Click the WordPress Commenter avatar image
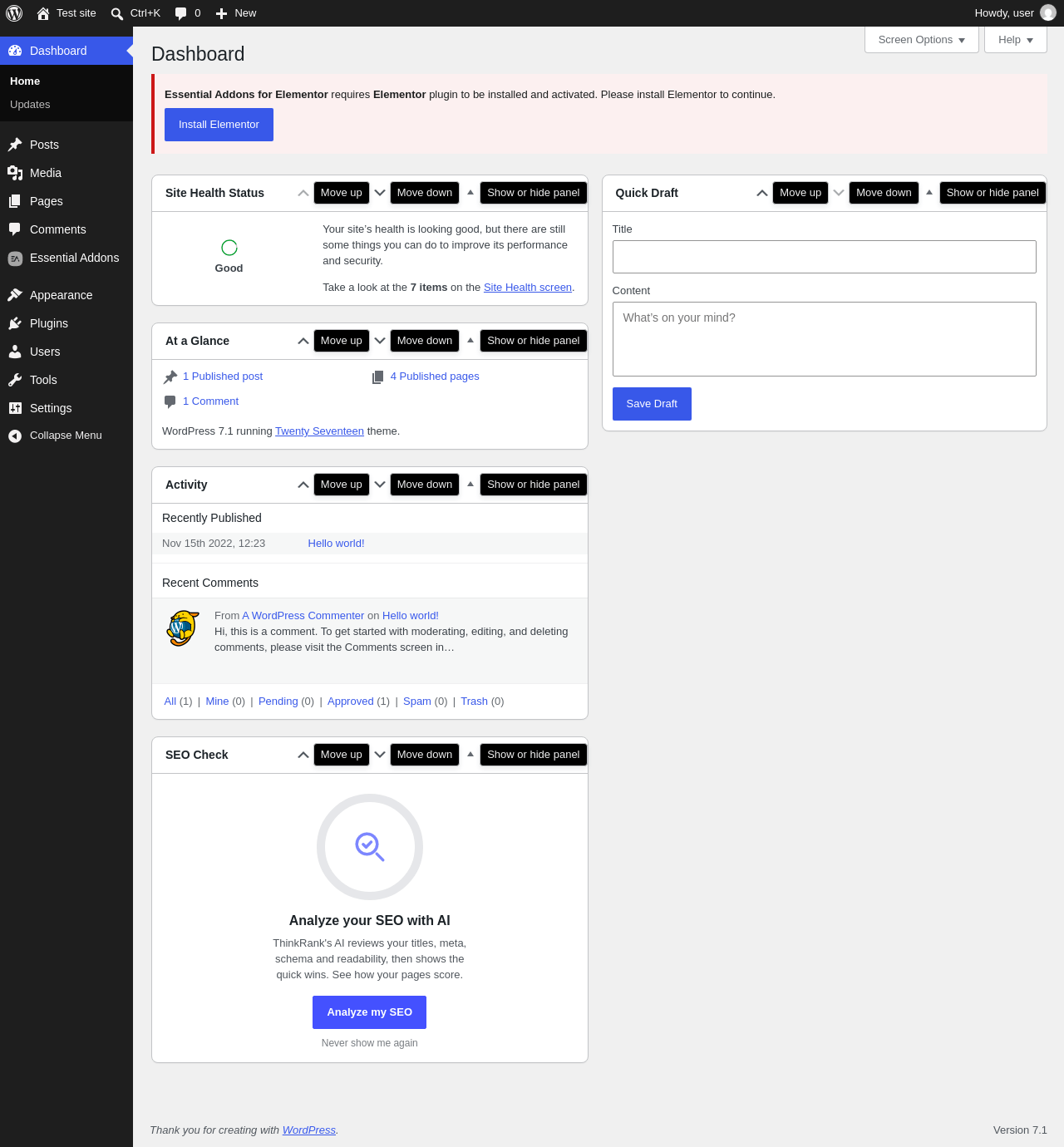 183,628
